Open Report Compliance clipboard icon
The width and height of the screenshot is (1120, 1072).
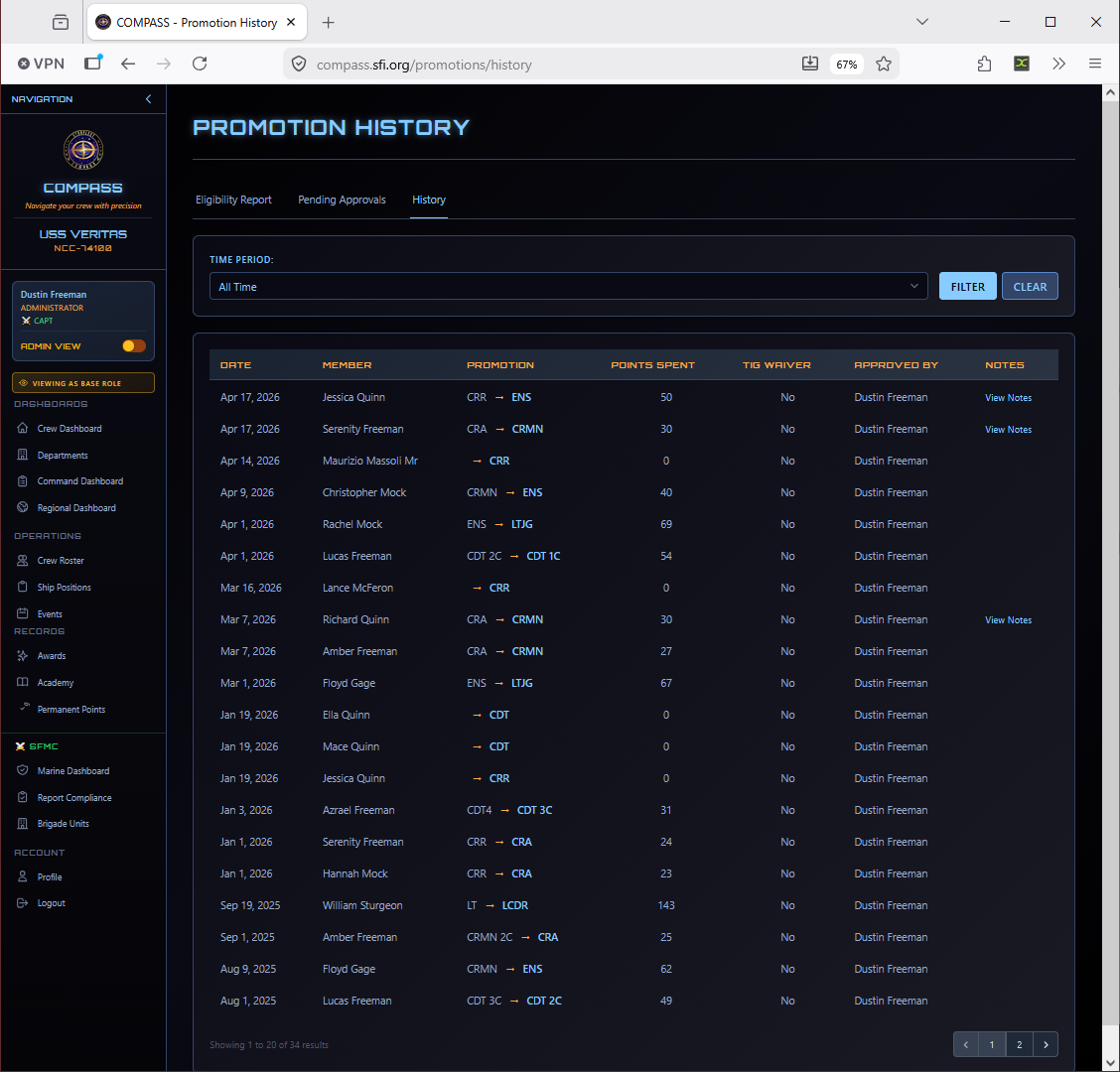click(x=22, y=797)
